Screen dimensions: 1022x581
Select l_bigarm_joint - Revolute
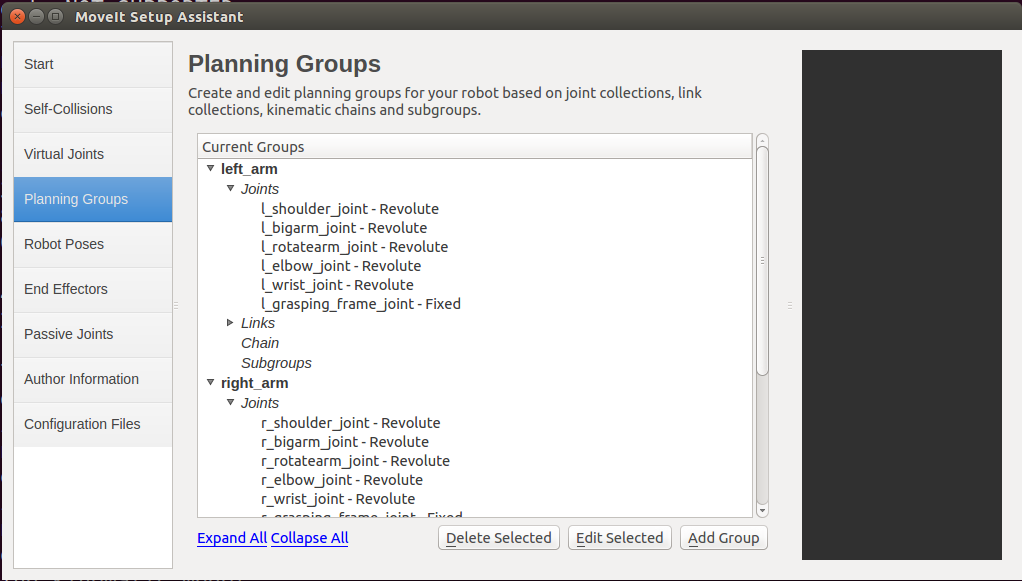344,228
